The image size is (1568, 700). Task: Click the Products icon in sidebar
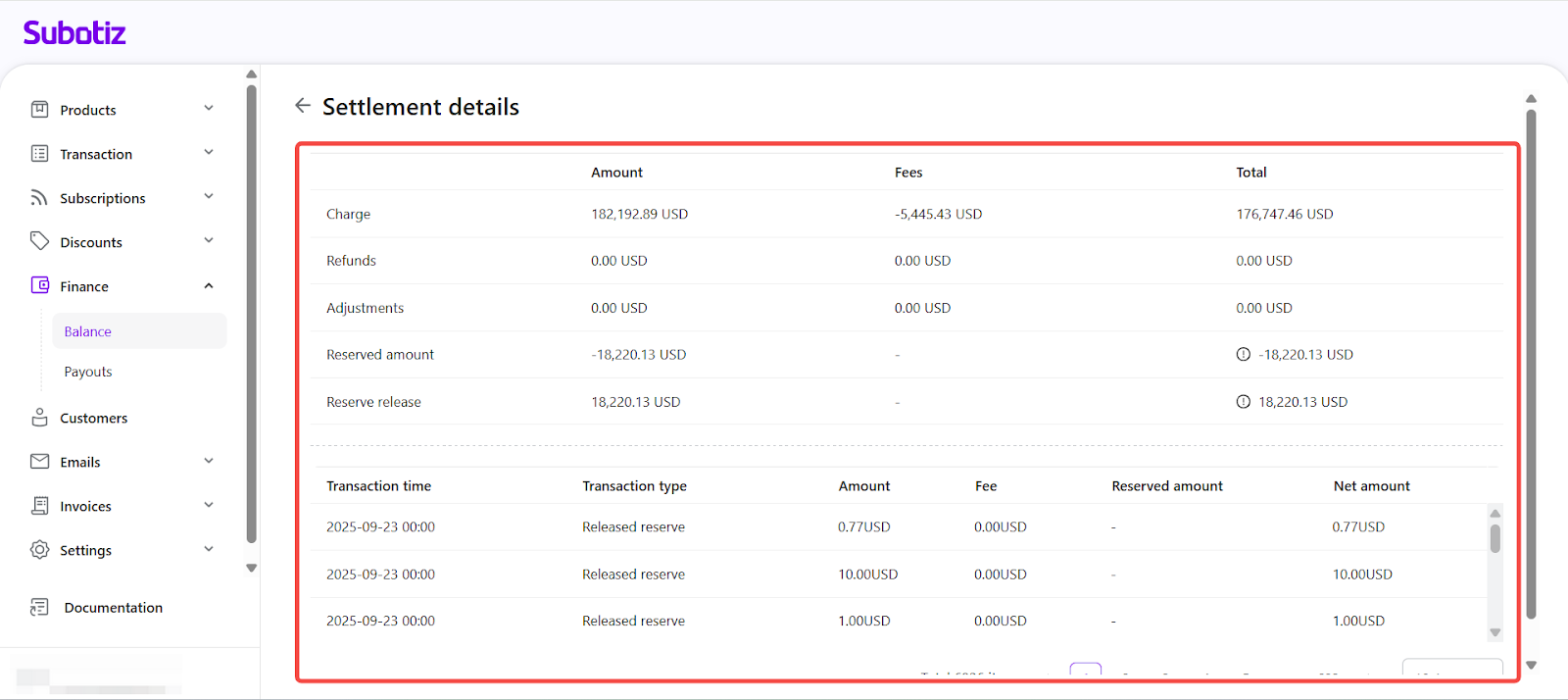point(39,110)
